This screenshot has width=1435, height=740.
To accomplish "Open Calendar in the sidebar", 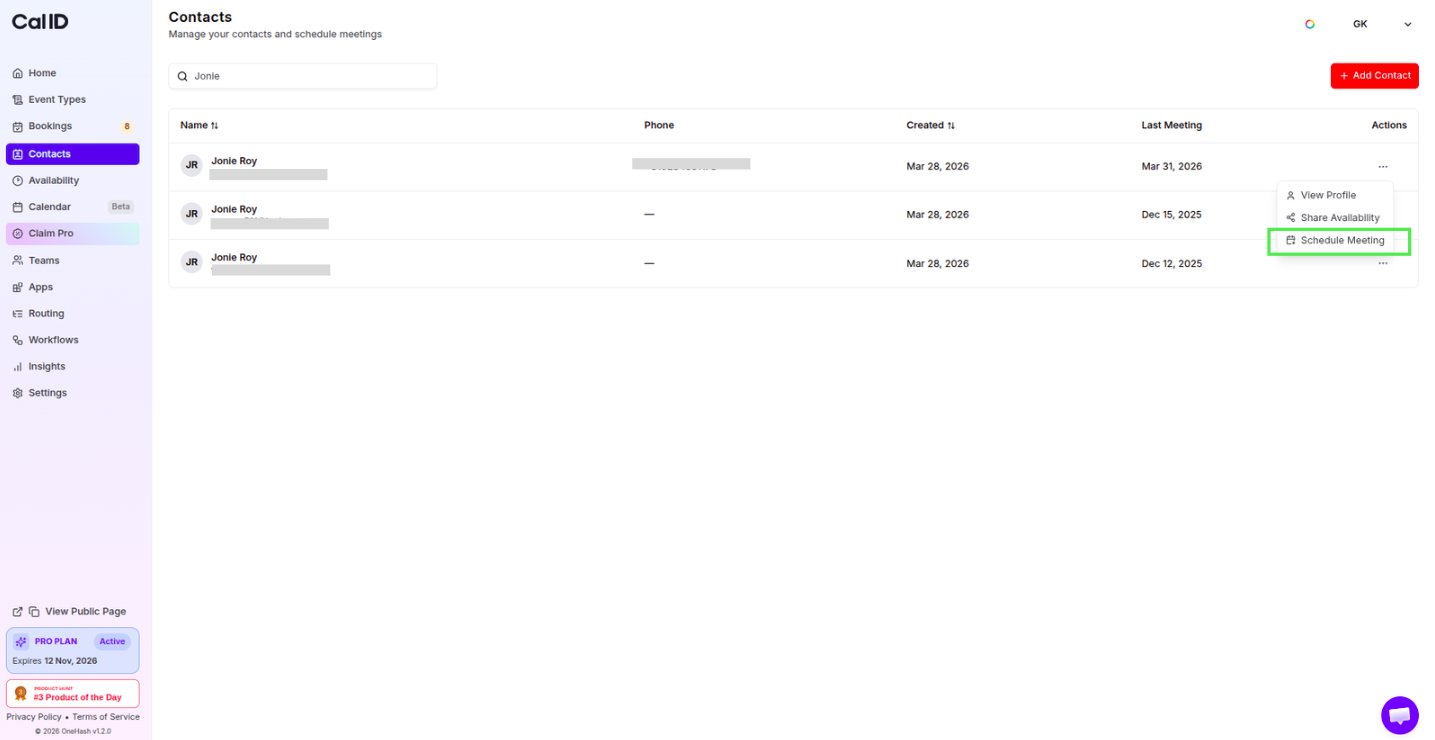I will point(72,207).
